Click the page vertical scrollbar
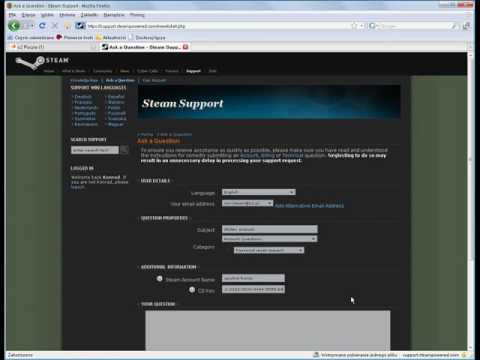The image size is (480, 360). (470, 201)
